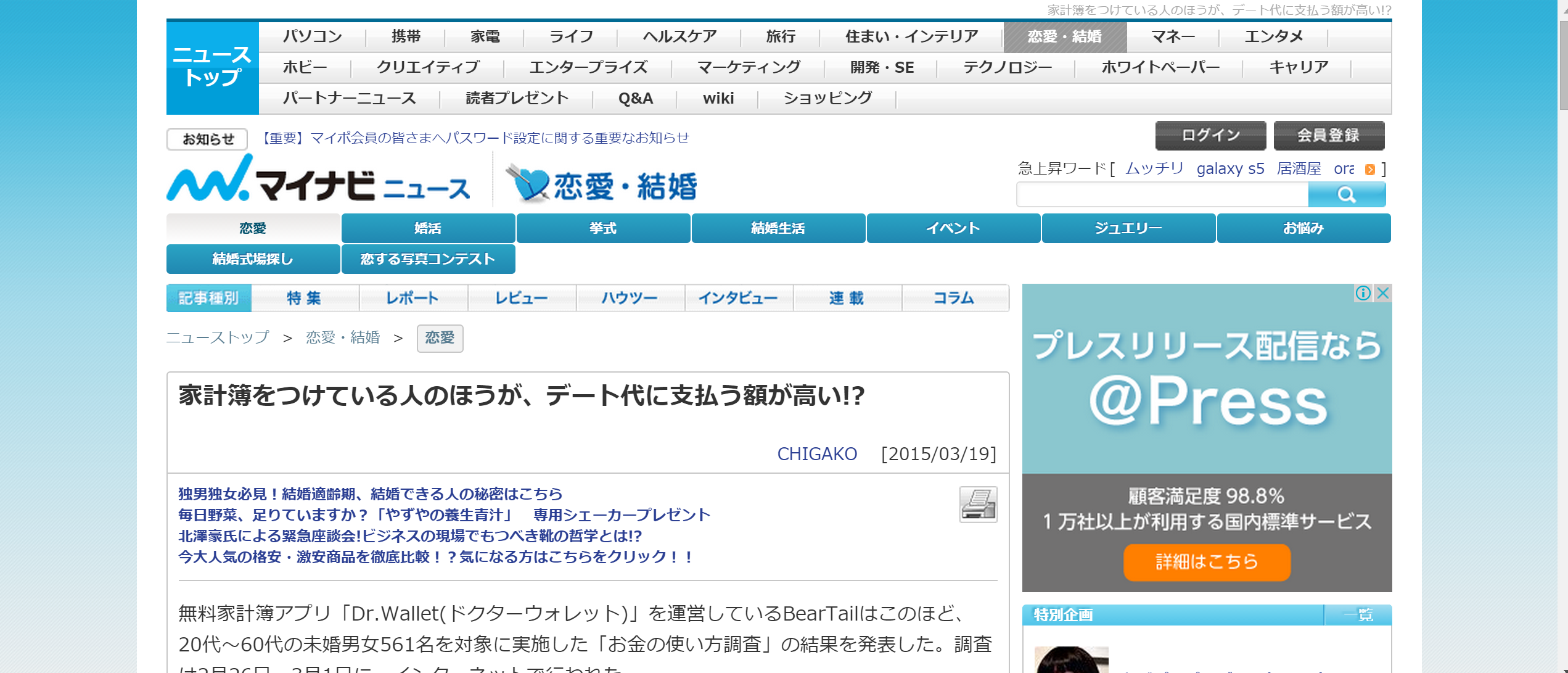Click the printer icon in article
The width and height of the screenshot is (1568, 673).
tap(978, 504)
